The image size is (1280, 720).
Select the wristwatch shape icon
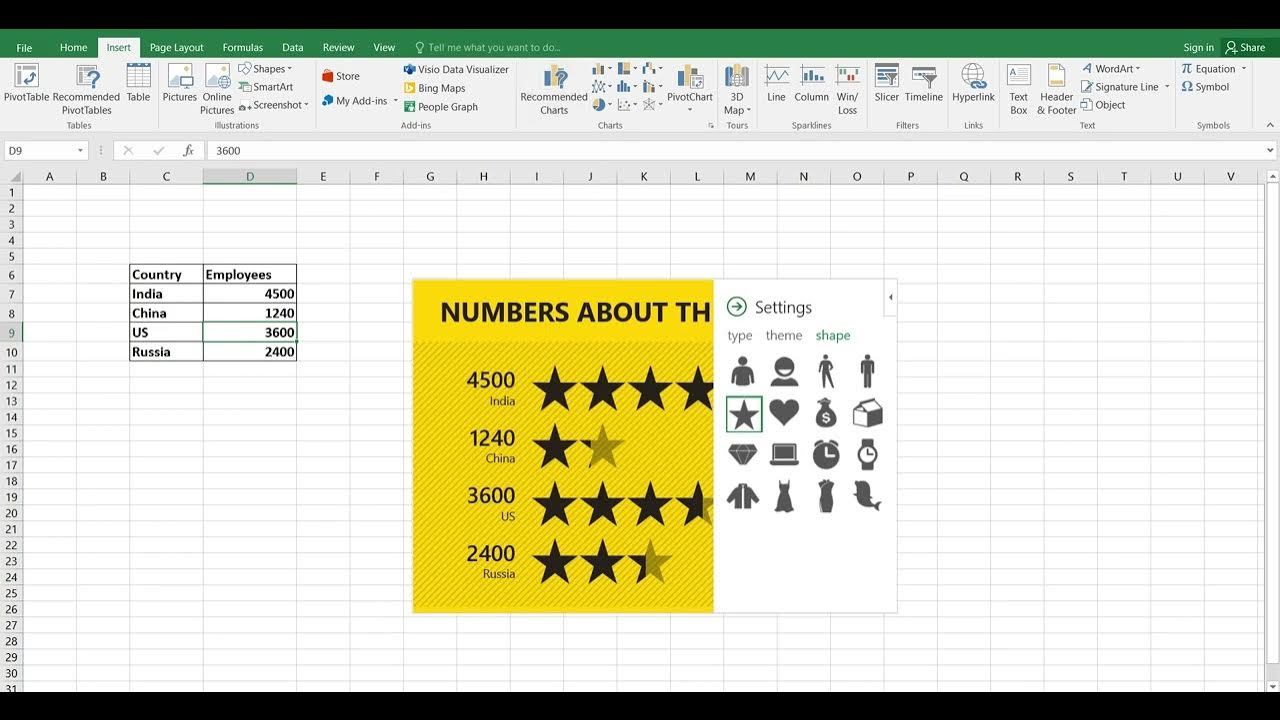(x=867, y=455)
